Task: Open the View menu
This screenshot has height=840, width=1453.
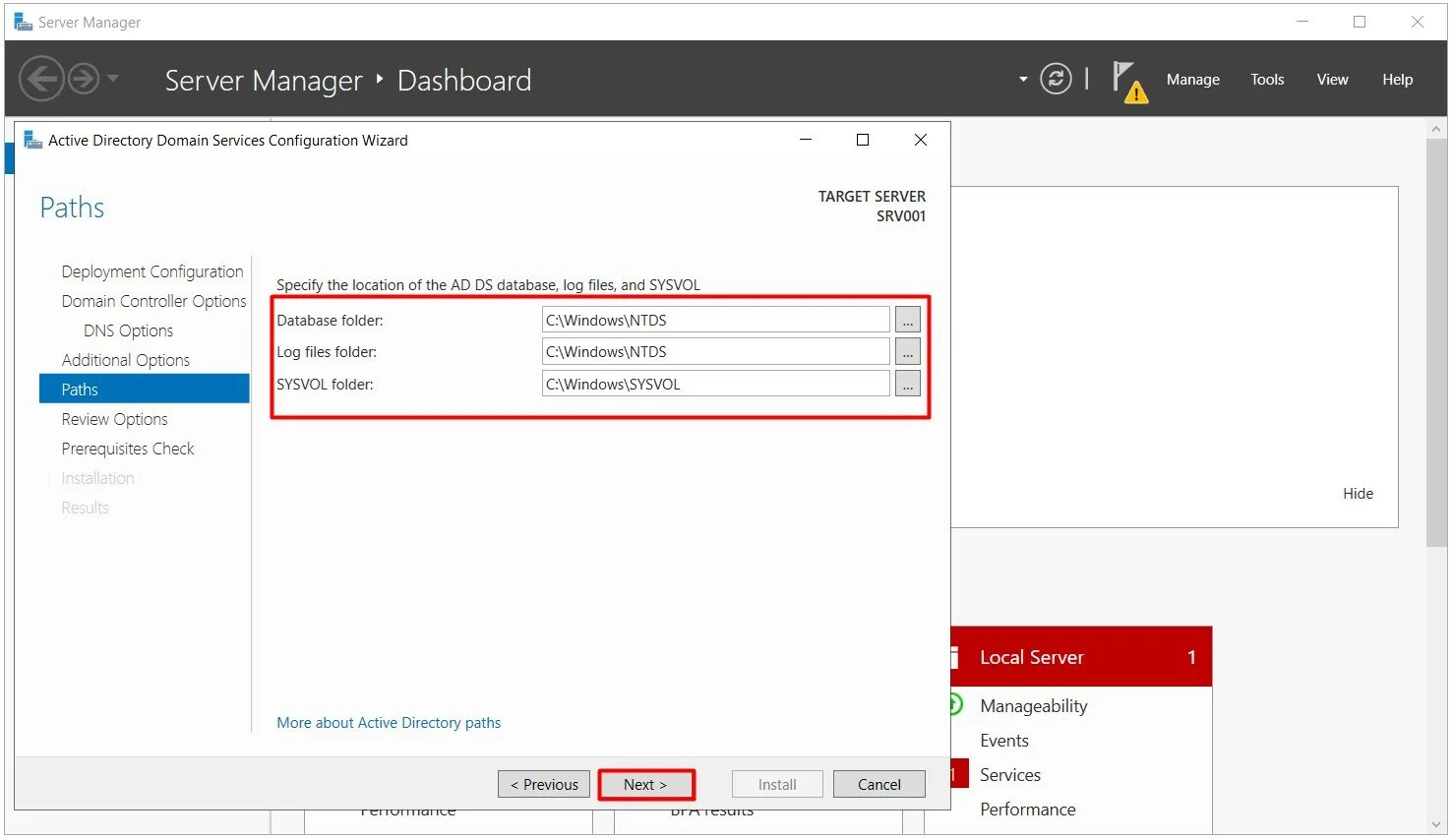Action: (x=1332, y=80)
